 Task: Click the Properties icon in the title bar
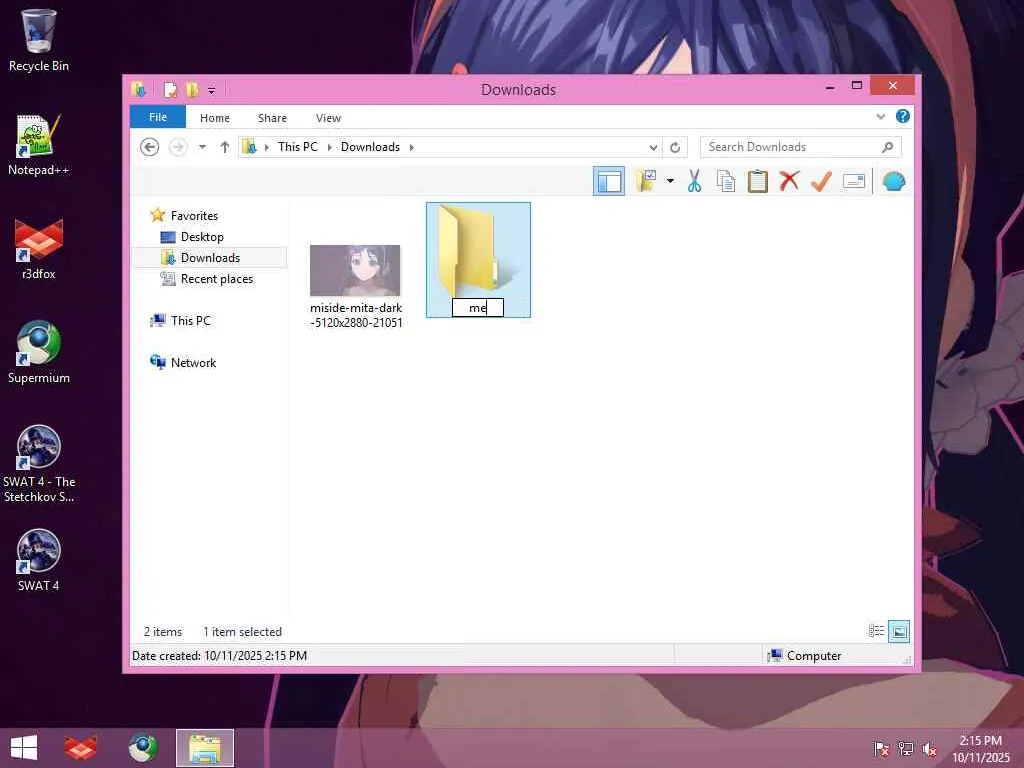click(x=170, y=89)
